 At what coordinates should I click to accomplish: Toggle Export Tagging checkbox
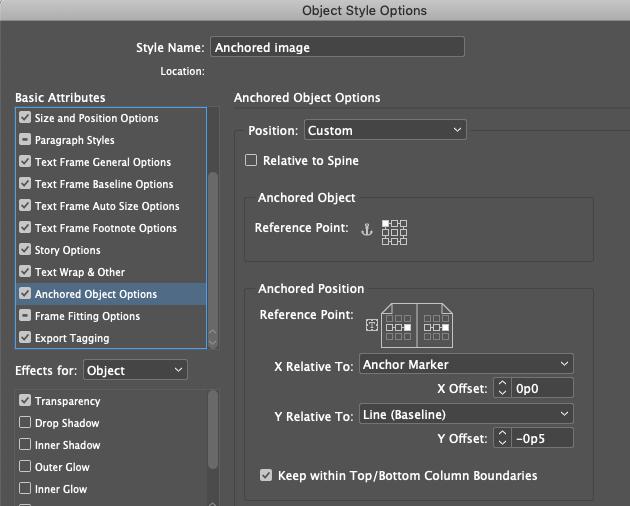coord(25,337)
